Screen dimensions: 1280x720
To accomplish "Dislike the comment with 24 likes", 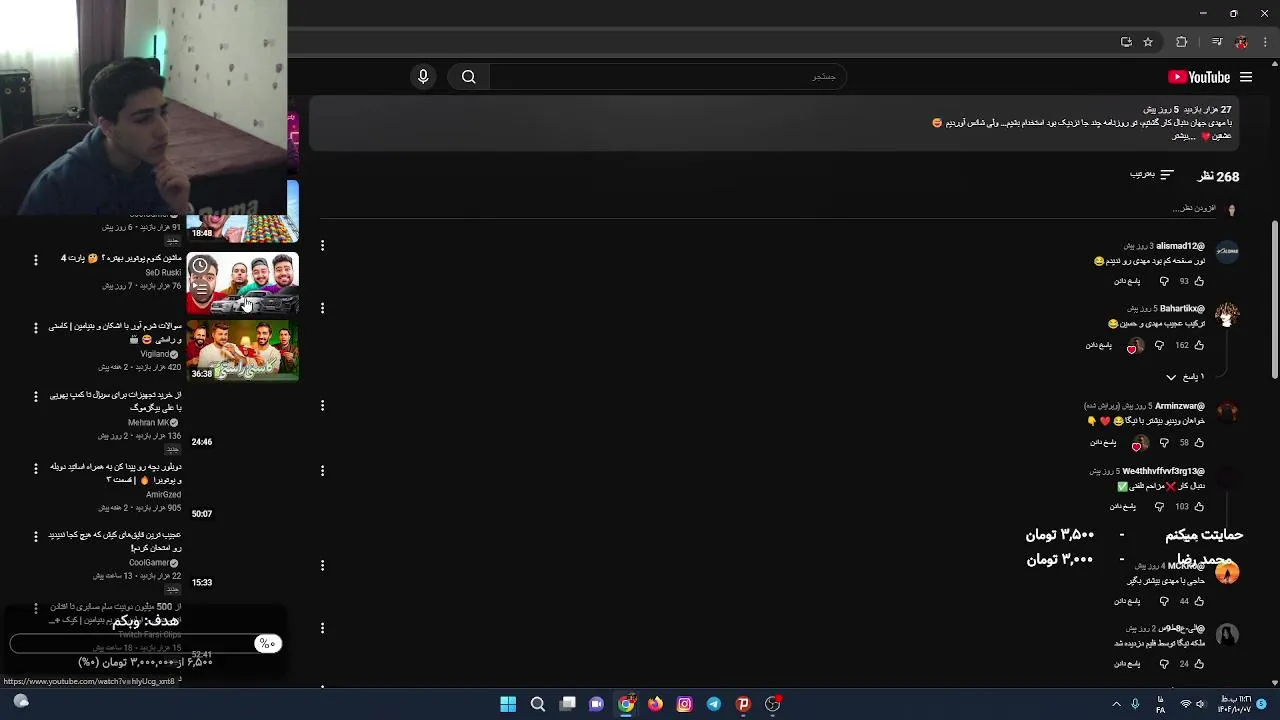I will tap(1164, 663).
